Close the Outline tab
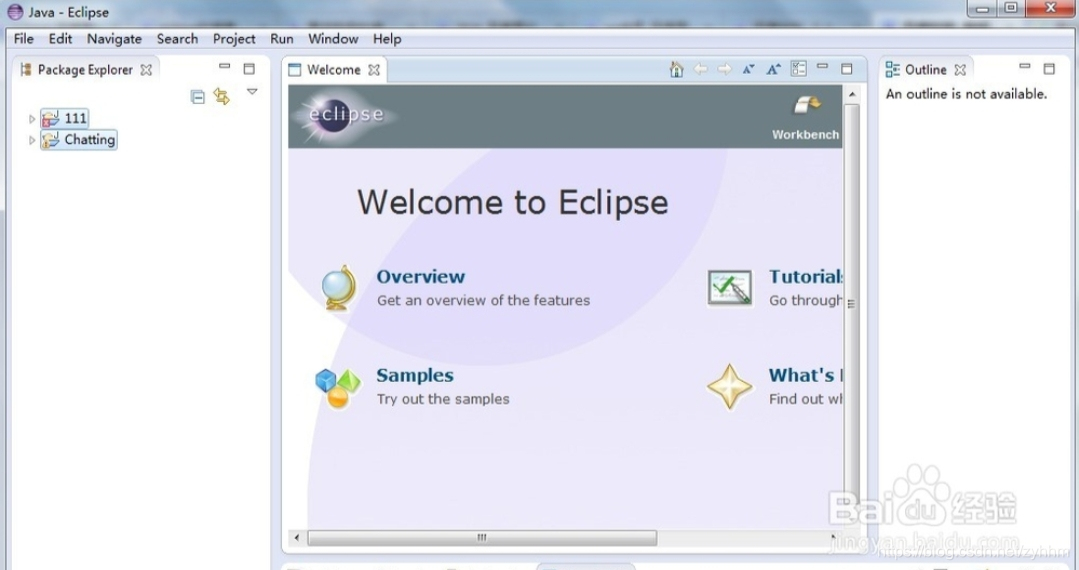 pos(961,70)
